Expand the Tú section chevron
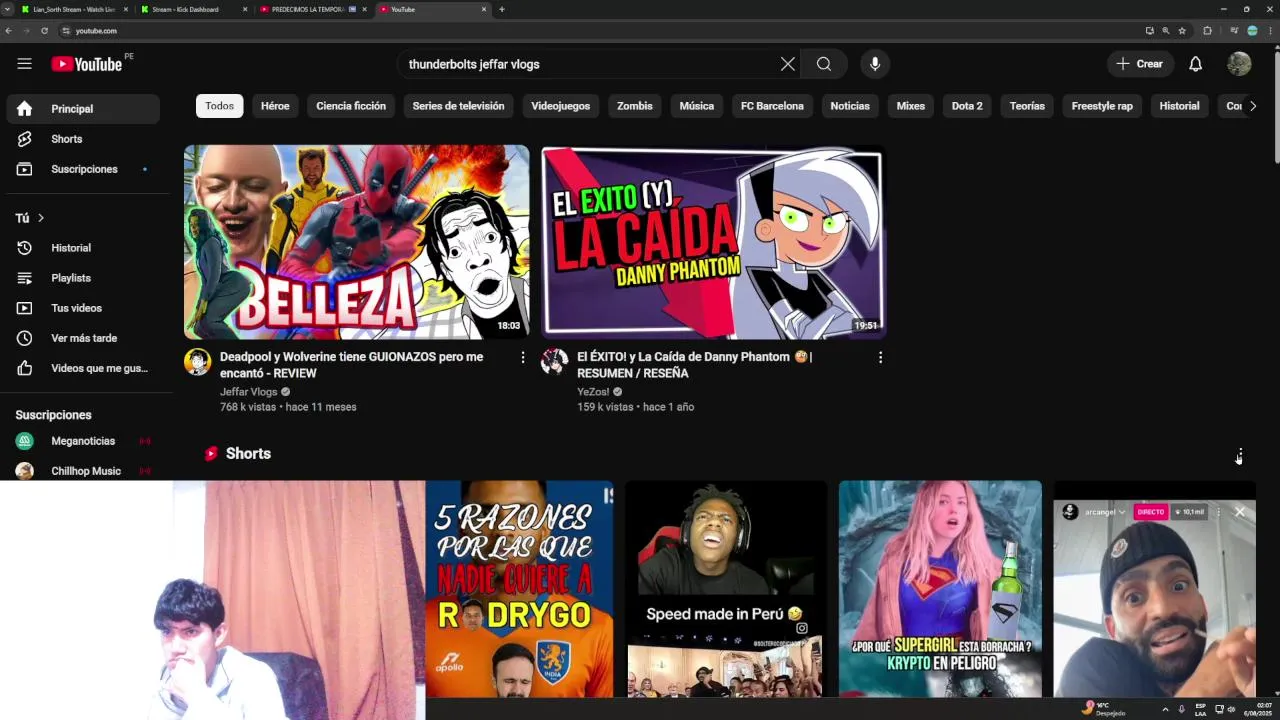Screen dimensions: 1280x720 pos(41,218)
